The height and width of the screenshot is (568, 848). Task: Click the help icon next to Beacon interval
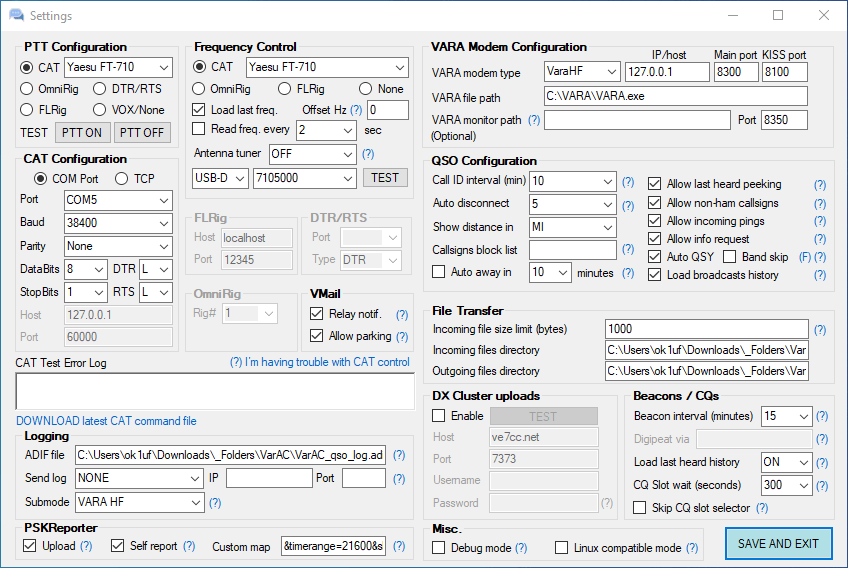coord(822,416)
